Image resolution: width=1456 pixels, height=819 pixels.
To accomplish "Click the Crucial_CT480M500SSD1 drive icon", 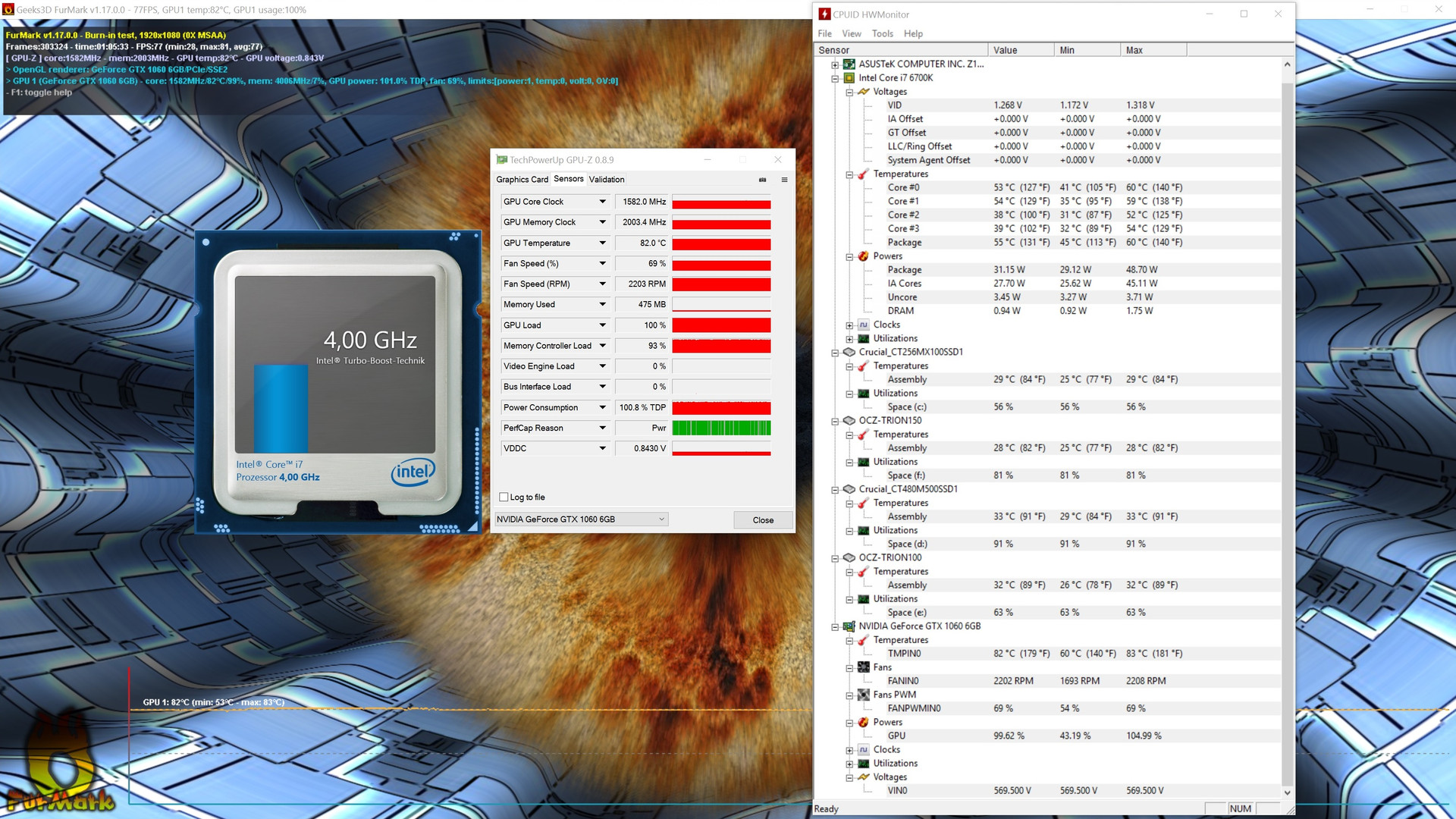I will point(849,489).
